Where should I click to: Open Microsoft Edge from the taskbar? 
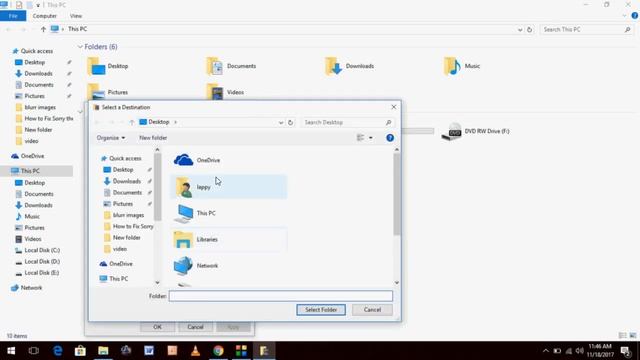click(x=58, y=351)
